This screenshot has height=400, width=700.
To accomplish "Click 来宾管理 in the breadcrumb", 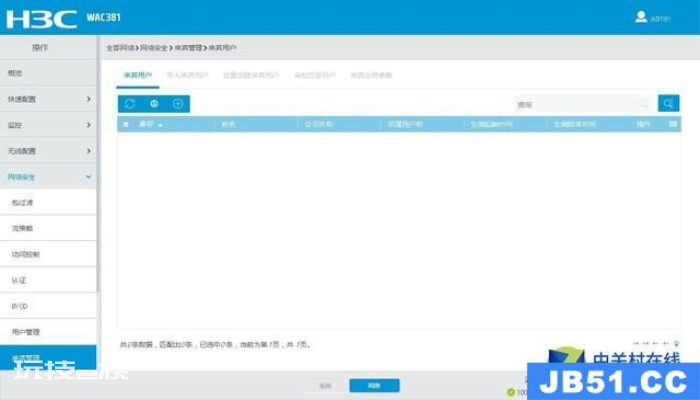I will (188, 47).
